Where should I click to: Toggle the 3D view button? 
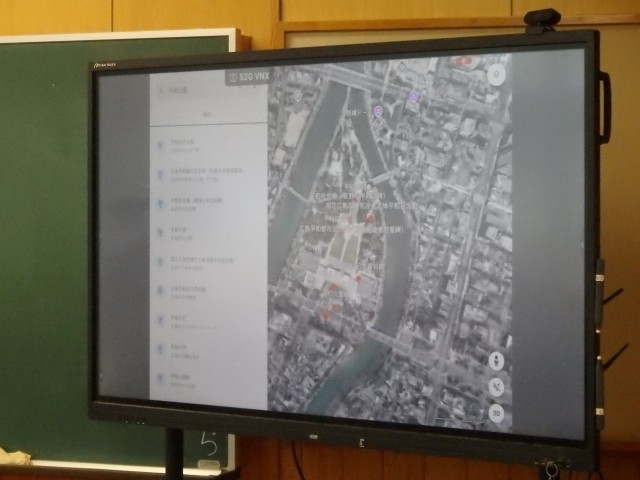point(497,412)
